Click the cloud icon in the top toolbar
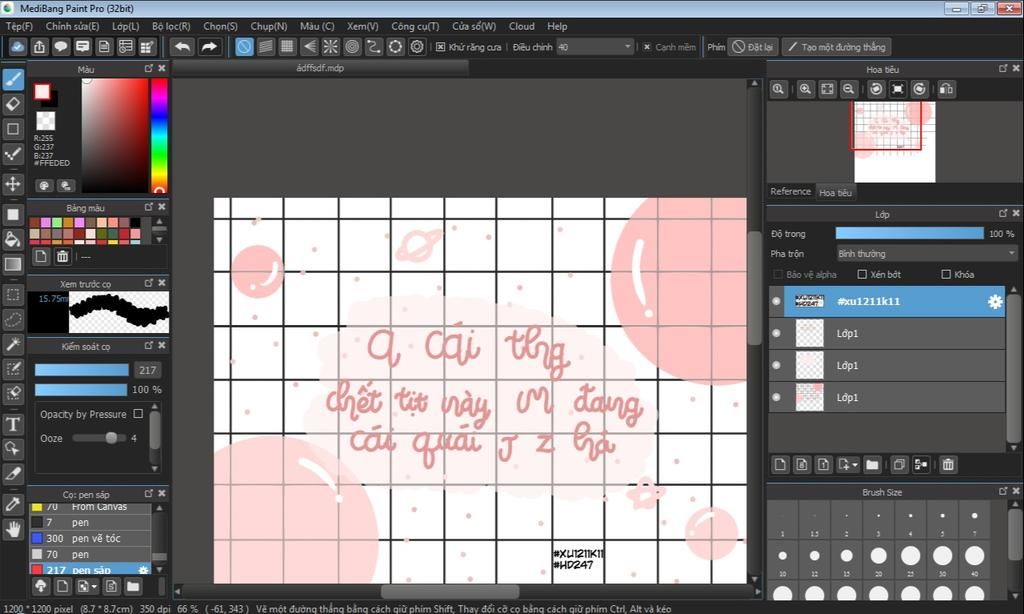This screenshot has height=614, width=1024. (x=18, y=47)
